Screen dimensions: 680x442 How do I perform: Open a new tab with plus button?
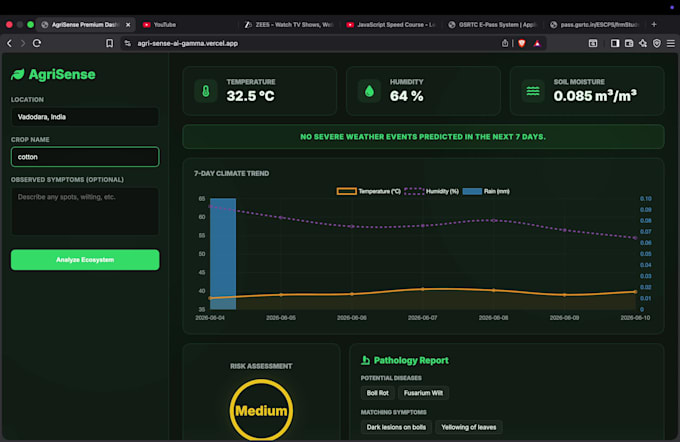click(654, 25)
